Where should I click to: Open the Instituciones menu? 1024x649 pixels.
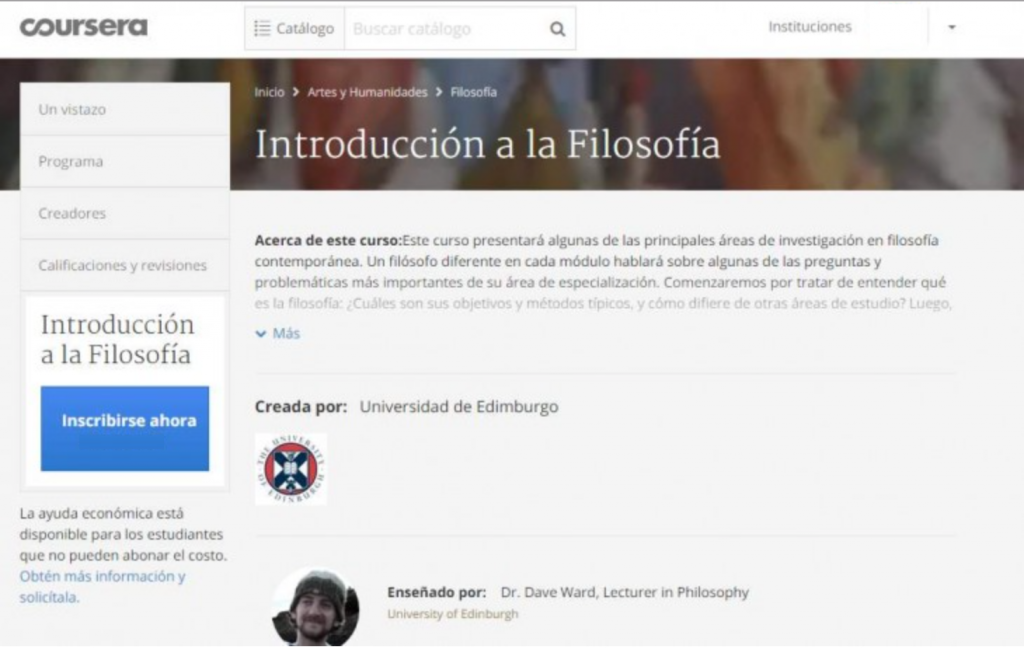(x=809, y=27)
